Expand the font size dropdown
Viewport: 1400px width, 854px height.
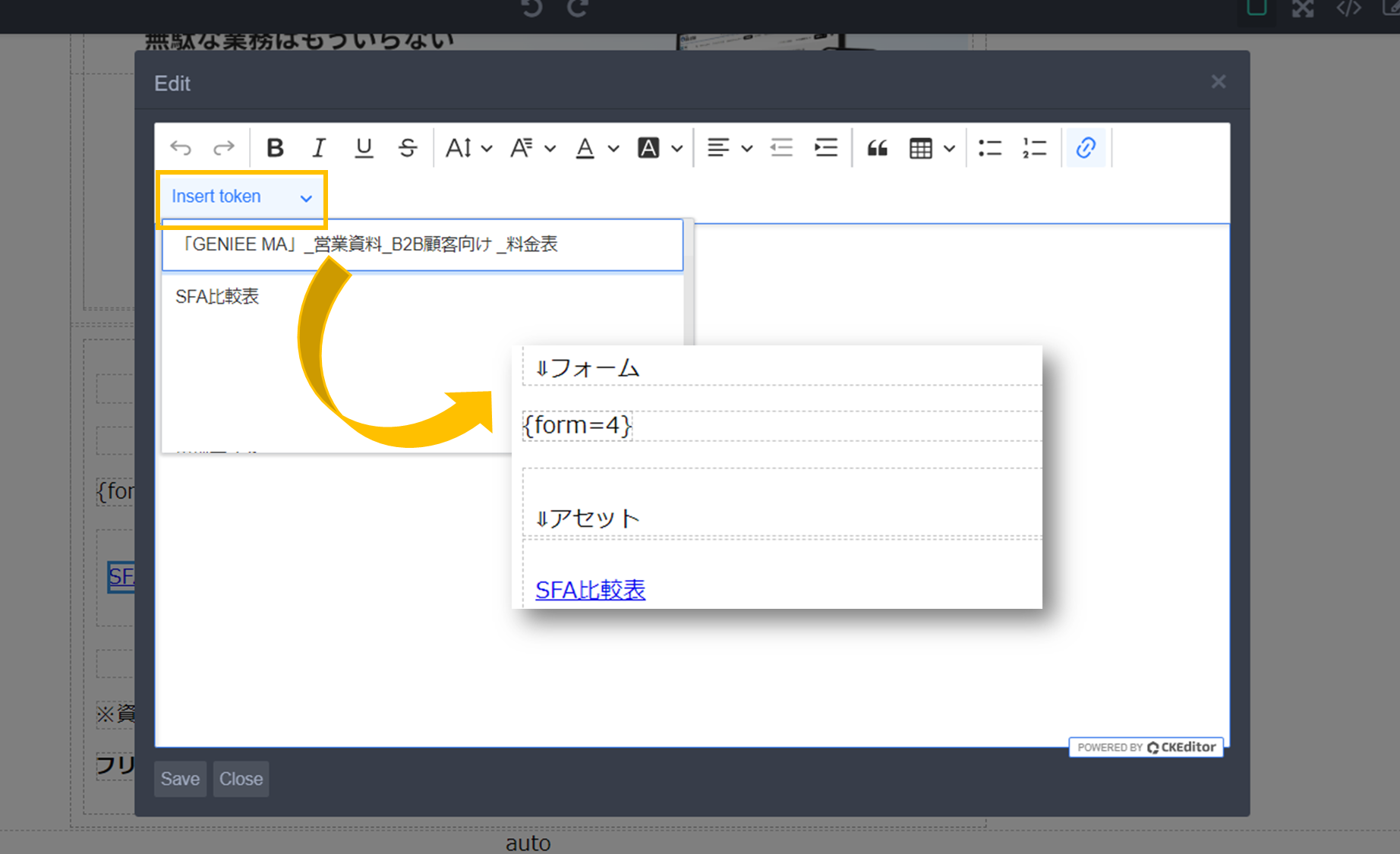click(468, 148)
